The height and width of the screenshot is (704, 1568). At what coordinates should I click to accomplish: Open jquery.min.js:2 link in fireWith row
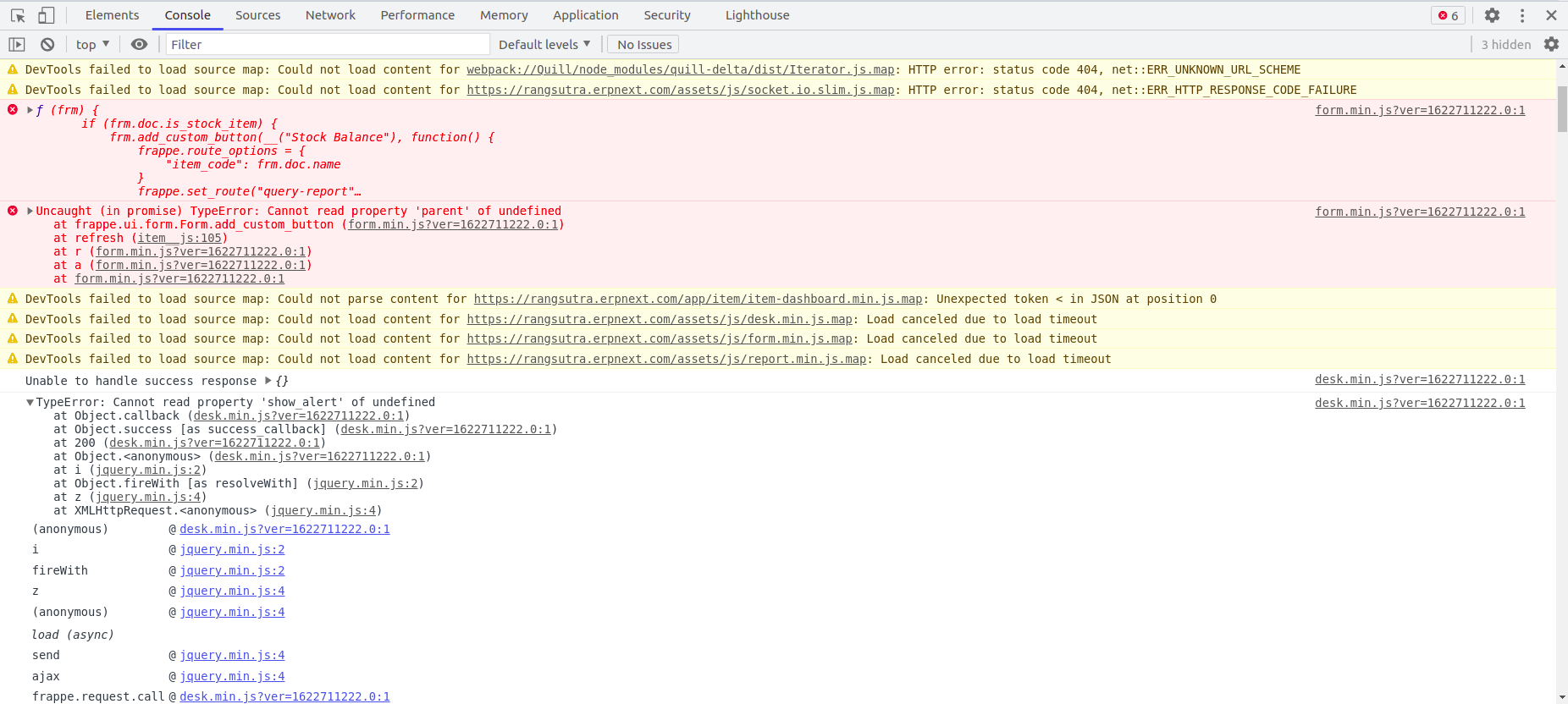(232, 570)
